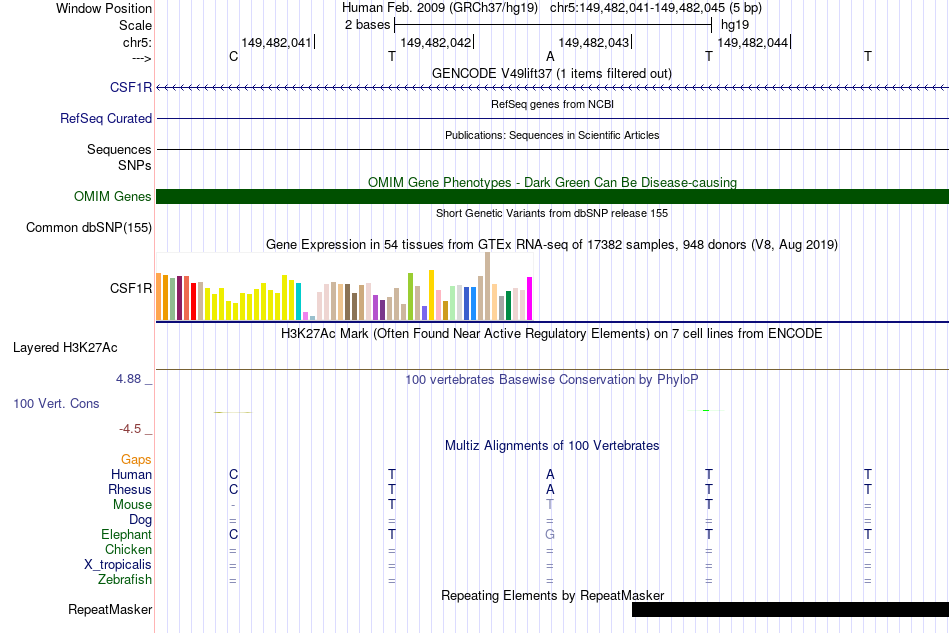Click the hg19 assembly label by the scale
Viewport: 950px width, 633px height.
pyautogui.click(x=734, y=25)
